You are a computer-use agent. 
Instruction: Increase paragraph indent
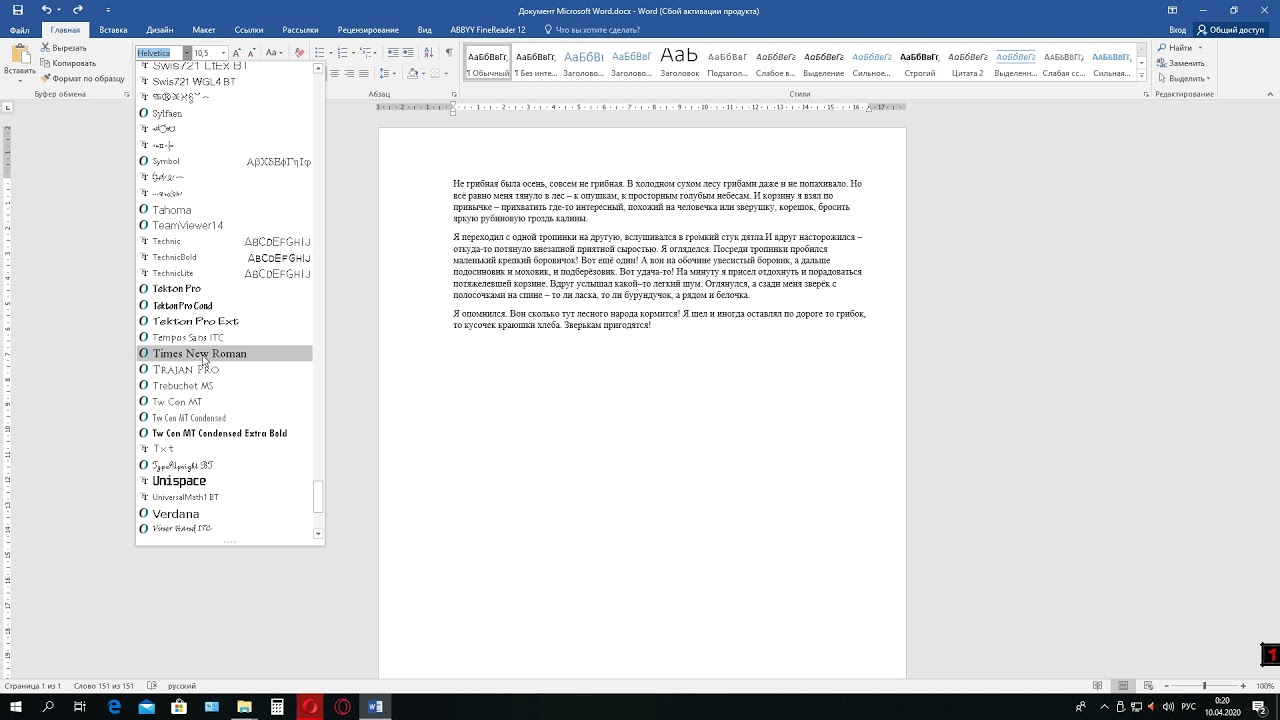click(x=409, y=53)
